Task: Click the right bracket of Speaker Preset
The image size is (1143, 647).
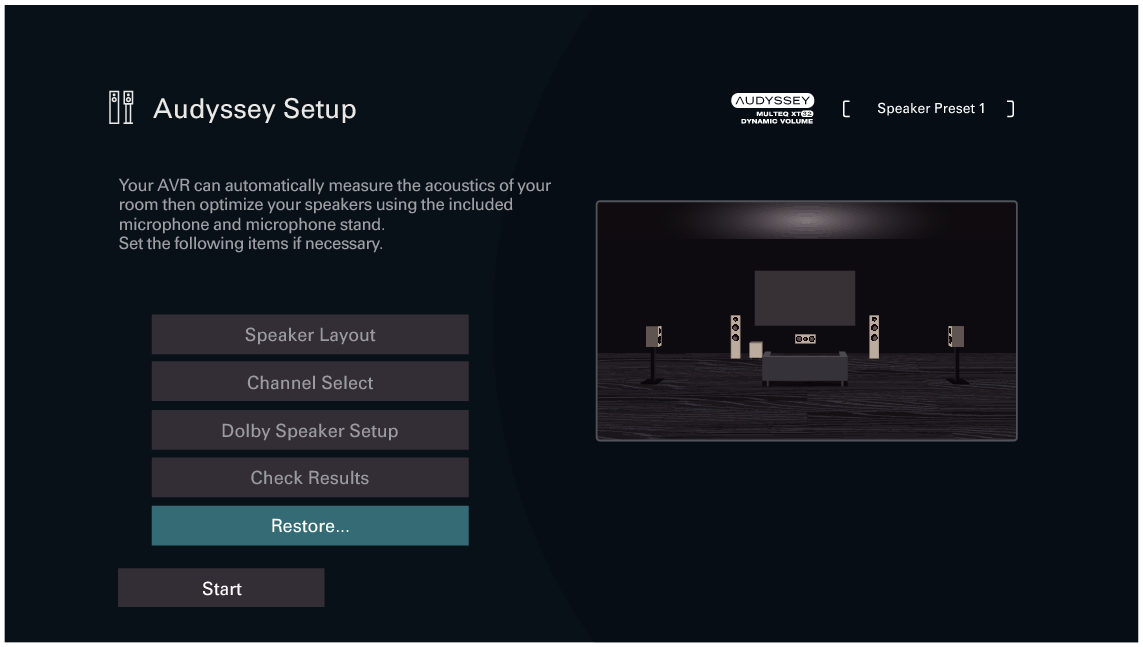Action: click(x=1010, y=109)
